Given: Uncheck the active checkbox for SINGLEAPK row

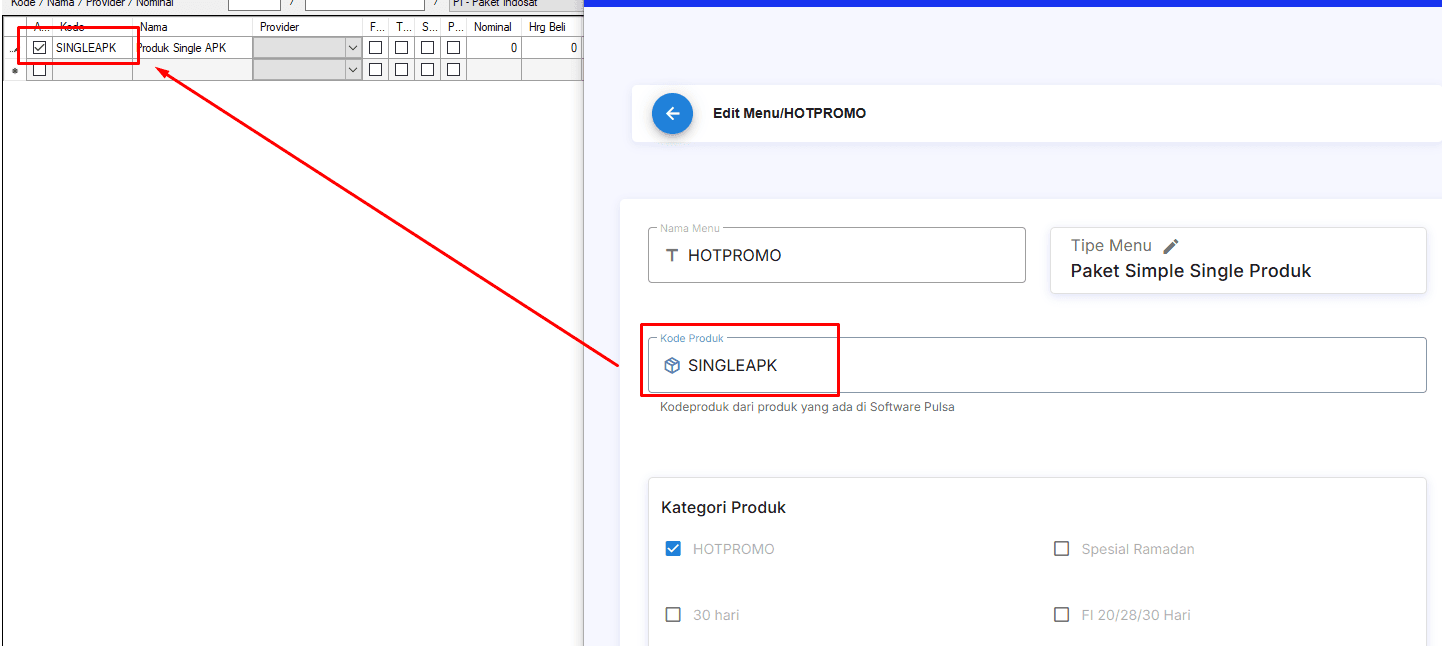Looking at the screenshot, I should [x=40, y=48].
